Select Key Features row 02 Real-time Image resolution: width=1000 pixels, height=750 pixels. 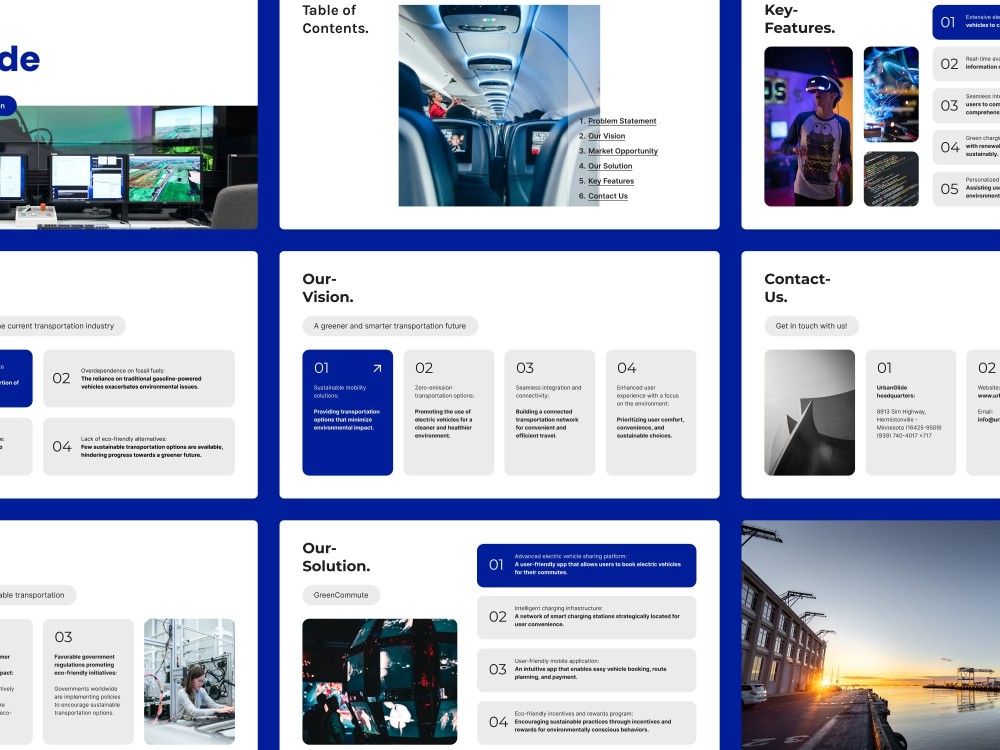[966, 64]
